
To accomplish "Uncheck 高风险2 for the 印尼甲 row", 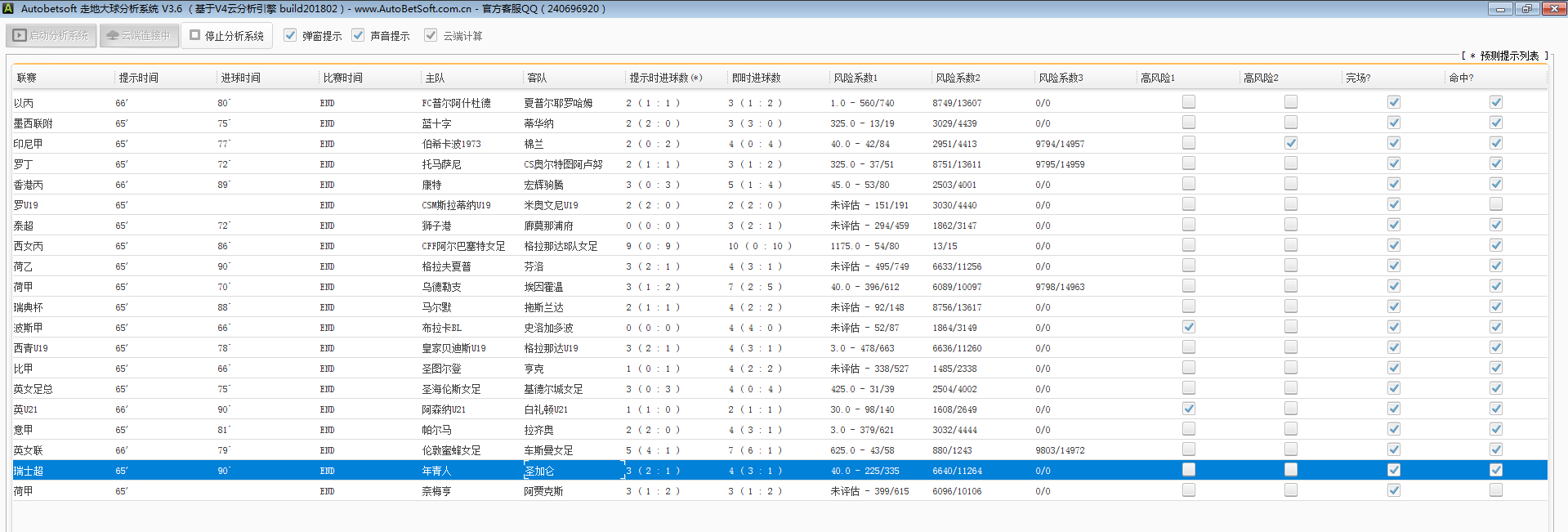I will 1291,143.
